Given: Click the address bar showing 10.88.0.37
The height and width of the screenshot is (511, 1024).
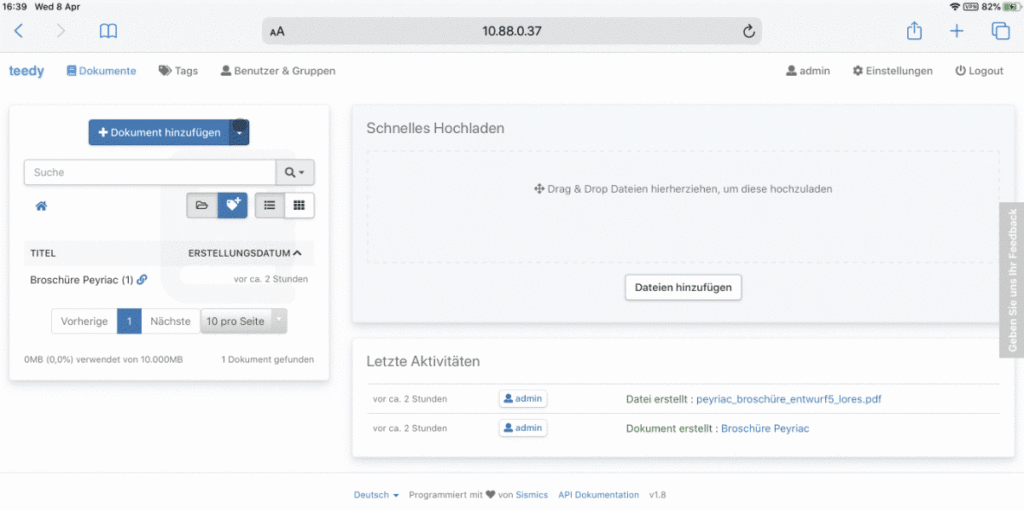Looking at the screenshot, I should click(512, 31).
